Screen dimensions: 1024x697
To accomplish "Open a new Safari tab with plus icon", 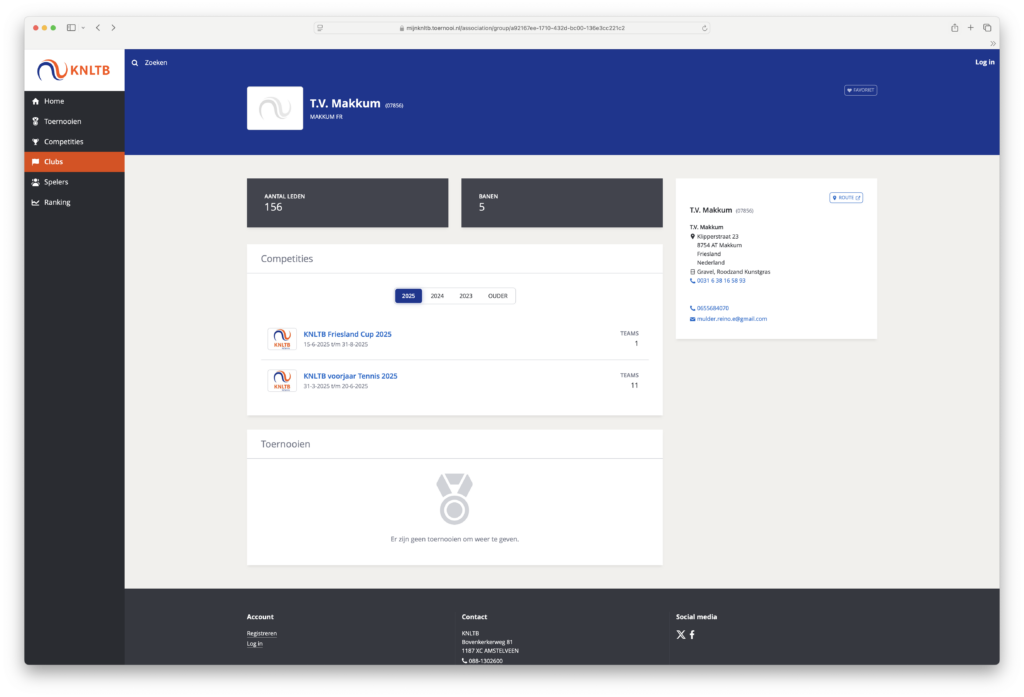I will [x=970, y=28].
